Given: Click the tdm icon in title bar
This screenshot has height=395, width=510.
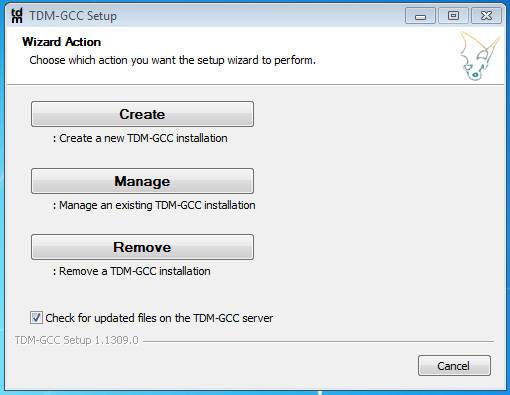Looking at the screenshot, I should tap(17, 16).
